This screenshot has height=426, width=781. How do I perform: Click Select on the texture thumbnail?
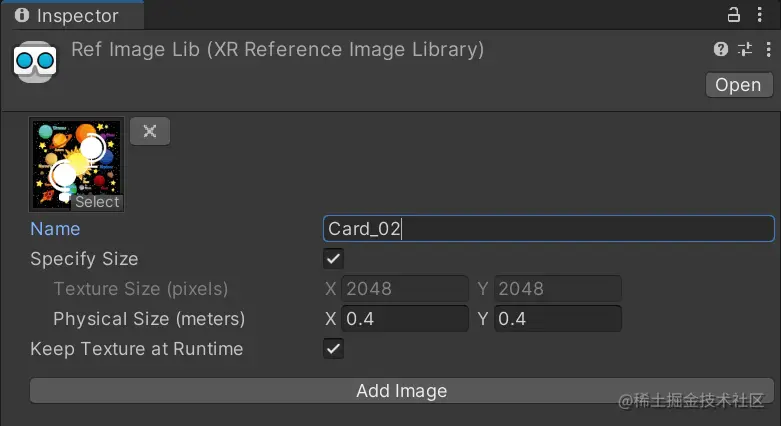[x=97, y=202]
